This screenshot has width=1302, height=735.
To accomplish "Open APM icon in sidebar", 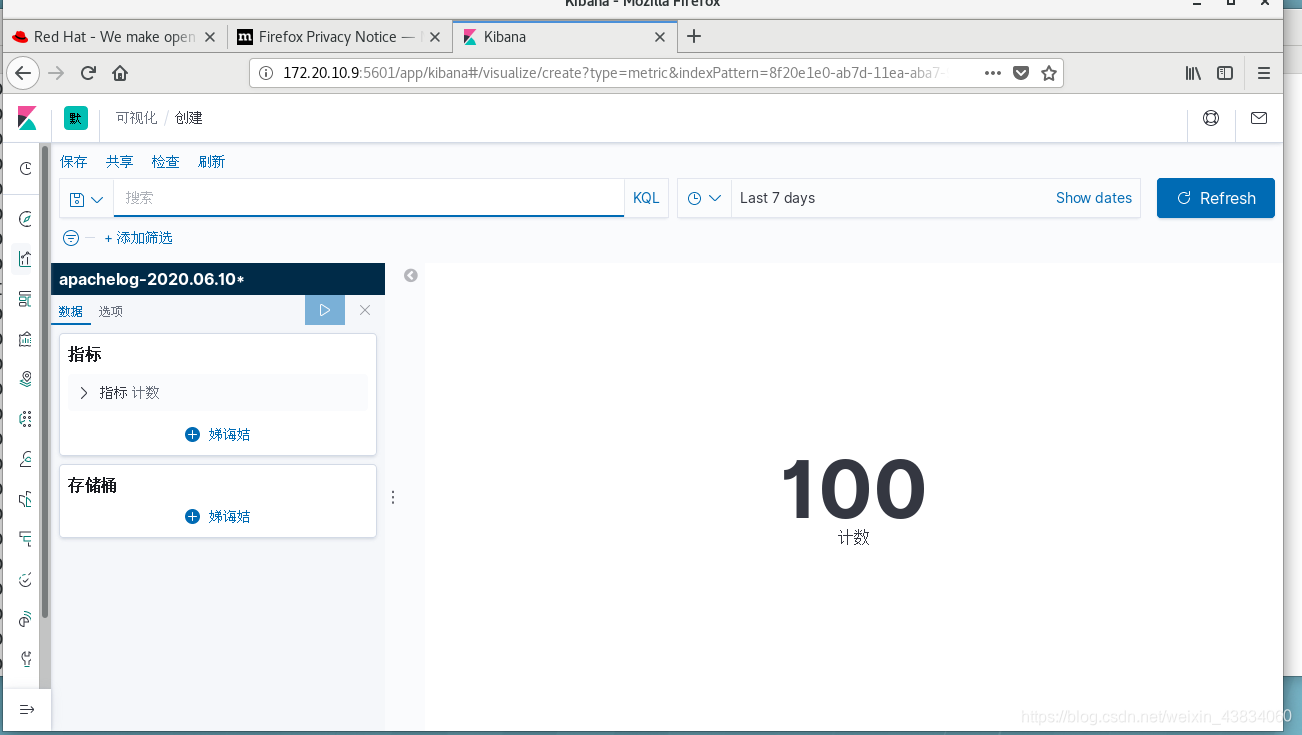I will point(26,539).
